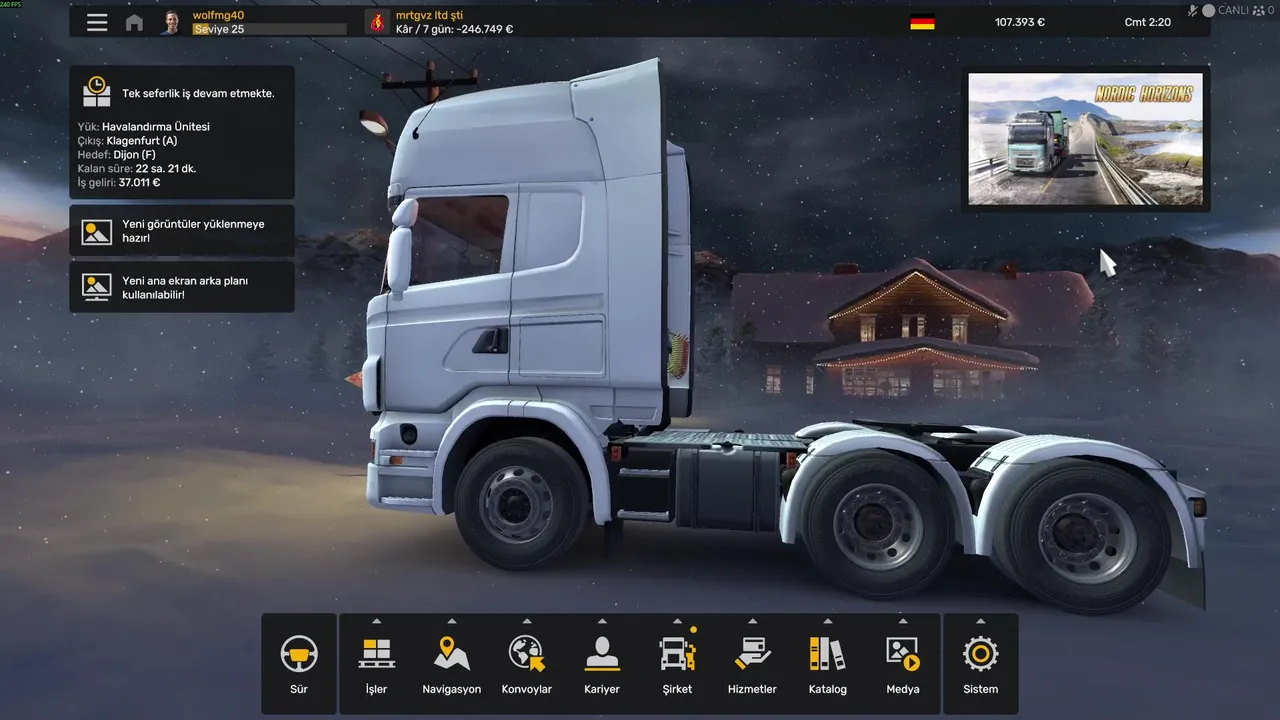Open the İşler cargo pallet icon
This screenshot has height=720, width=1280.
(x=376, y=654)
